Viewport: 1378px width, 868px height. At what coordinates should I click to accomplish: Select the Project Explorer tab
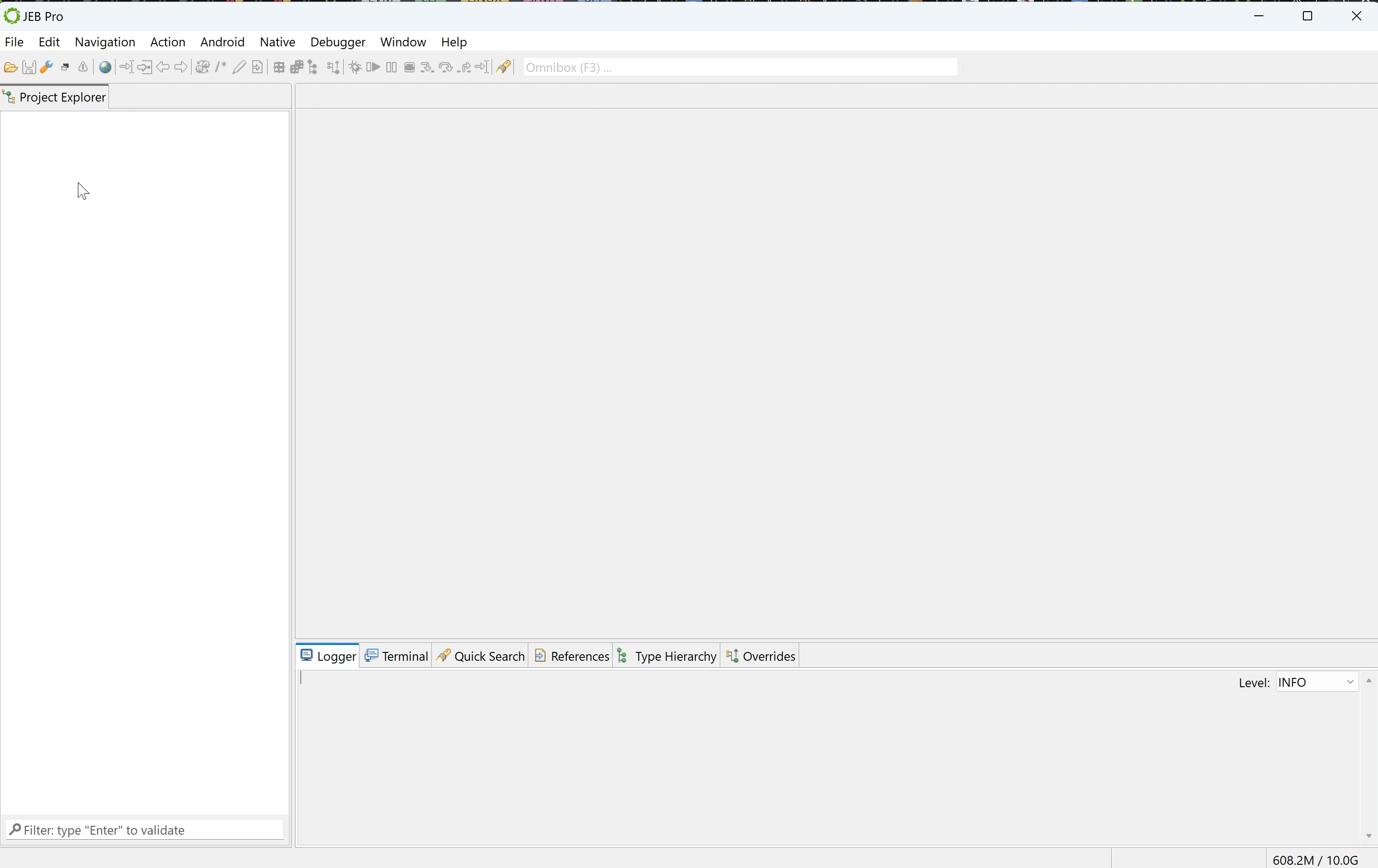pyautogui.click(x=55, y=97)
